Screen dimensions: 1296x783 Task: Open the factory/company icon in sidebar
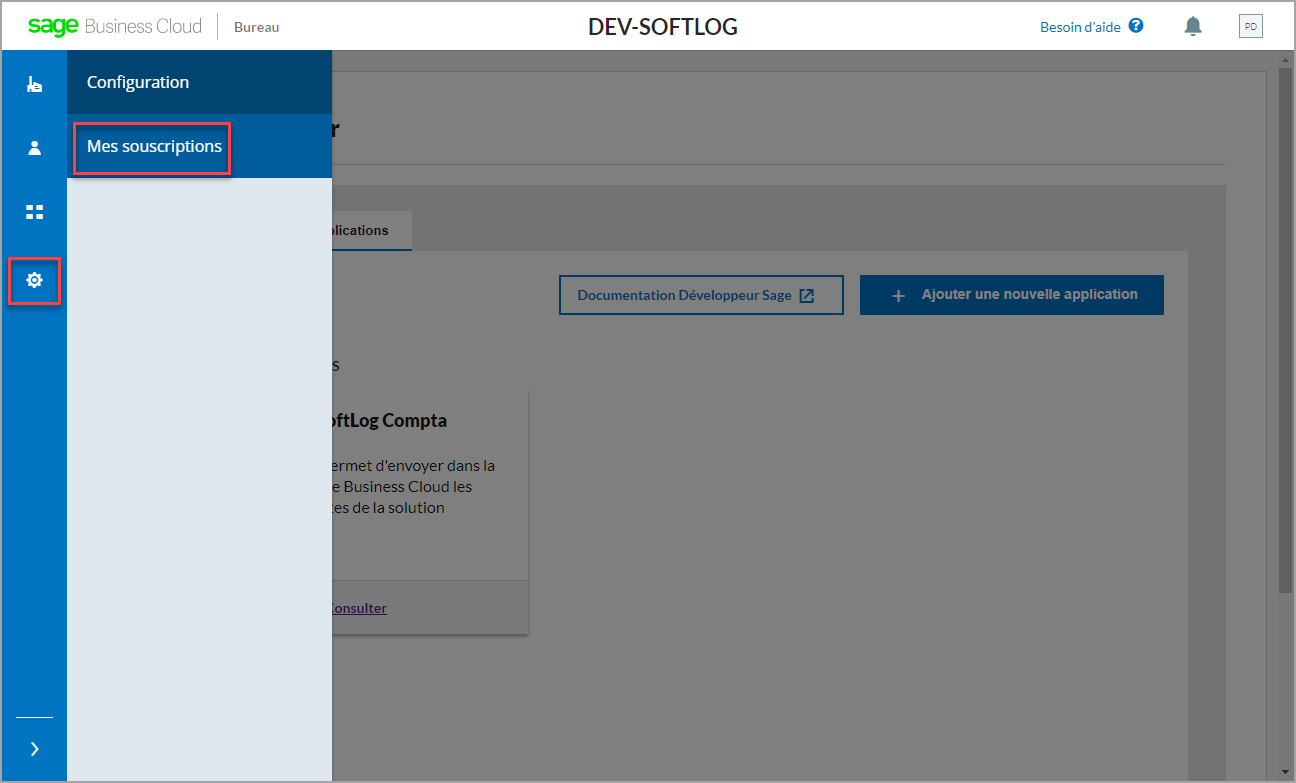pos(34,85)
